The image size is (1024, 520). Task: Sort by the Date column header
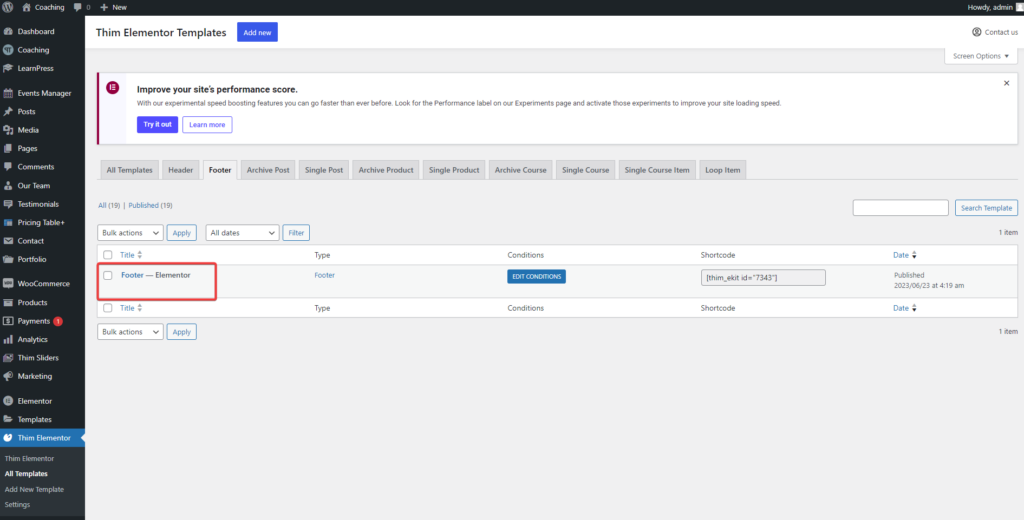(904, 255)
